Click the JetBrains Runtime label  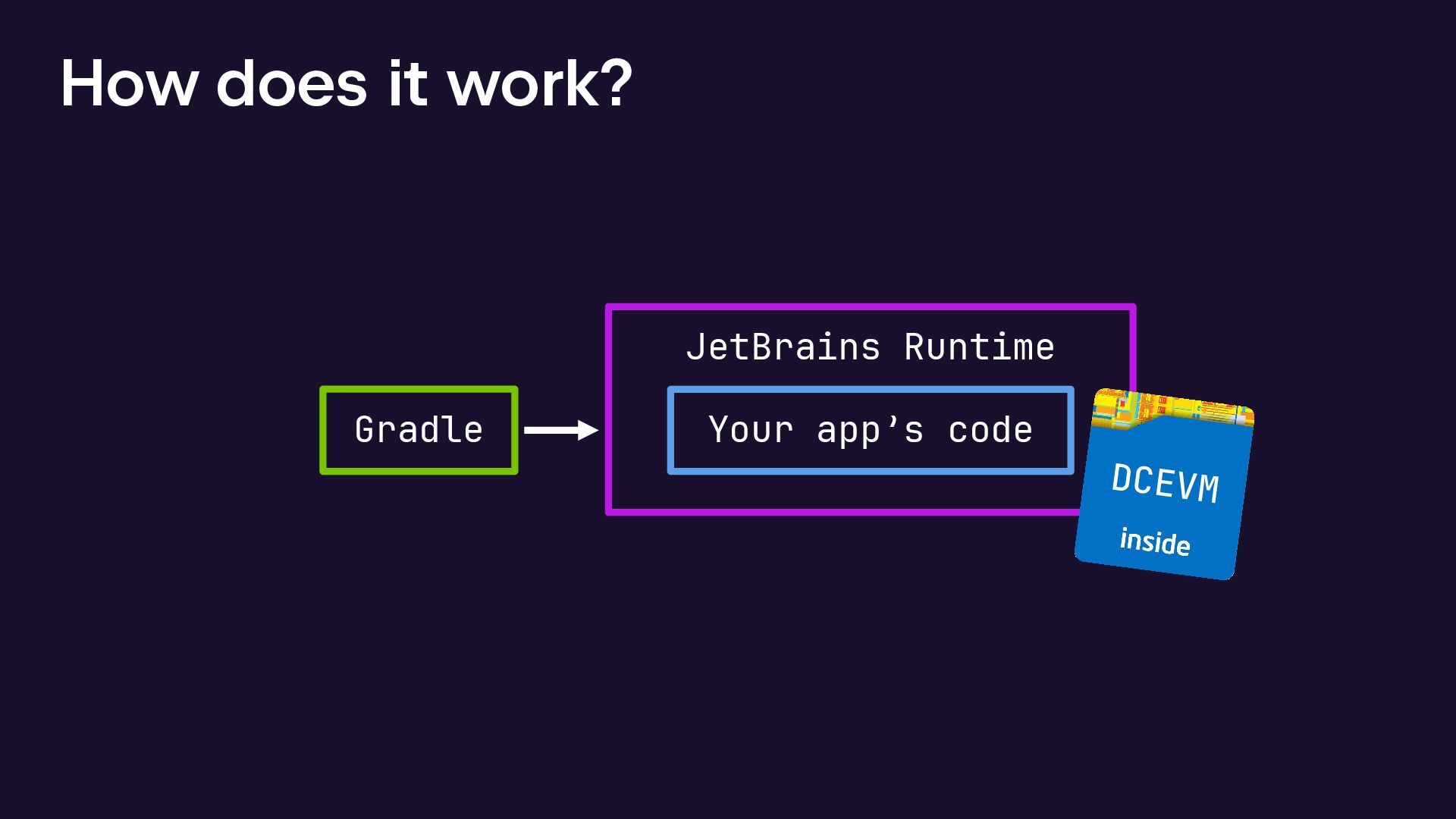(870, 347)
